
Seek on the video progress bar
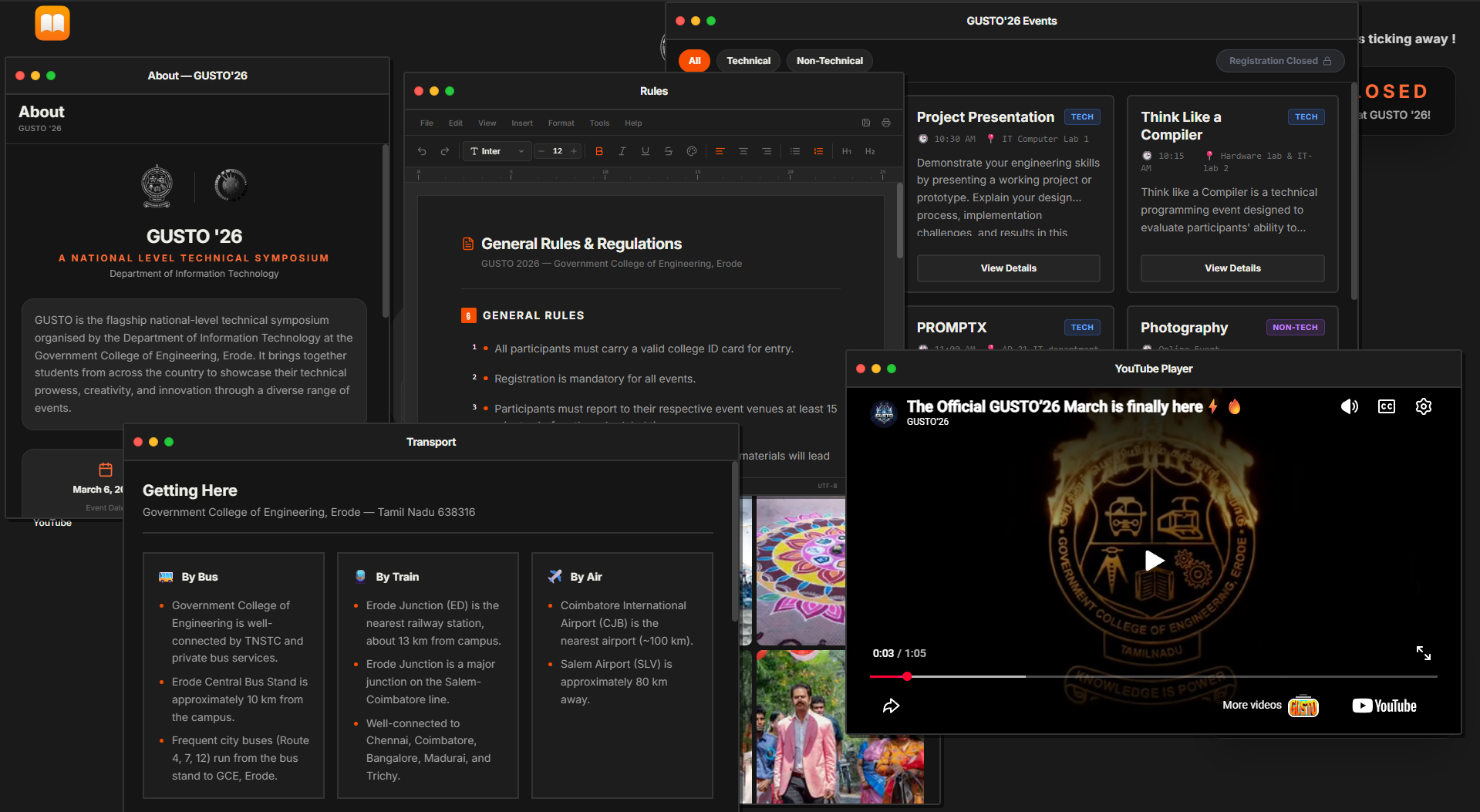pyautogui.click(x=1153, y=676)
